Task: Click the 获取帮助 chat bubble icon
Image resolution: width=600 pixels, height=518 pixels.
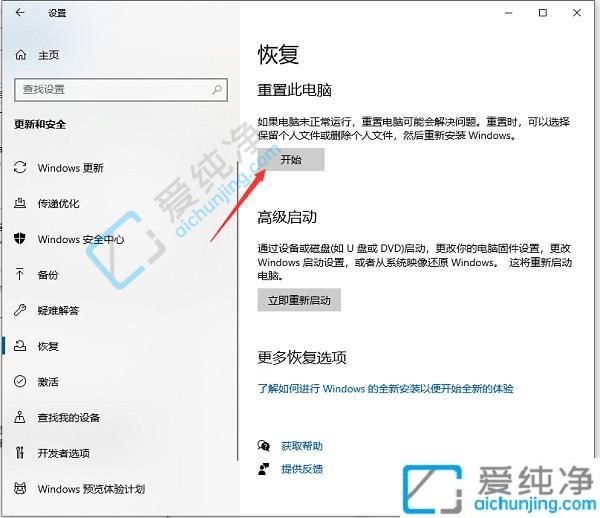Action: click(x=264, y=446)
